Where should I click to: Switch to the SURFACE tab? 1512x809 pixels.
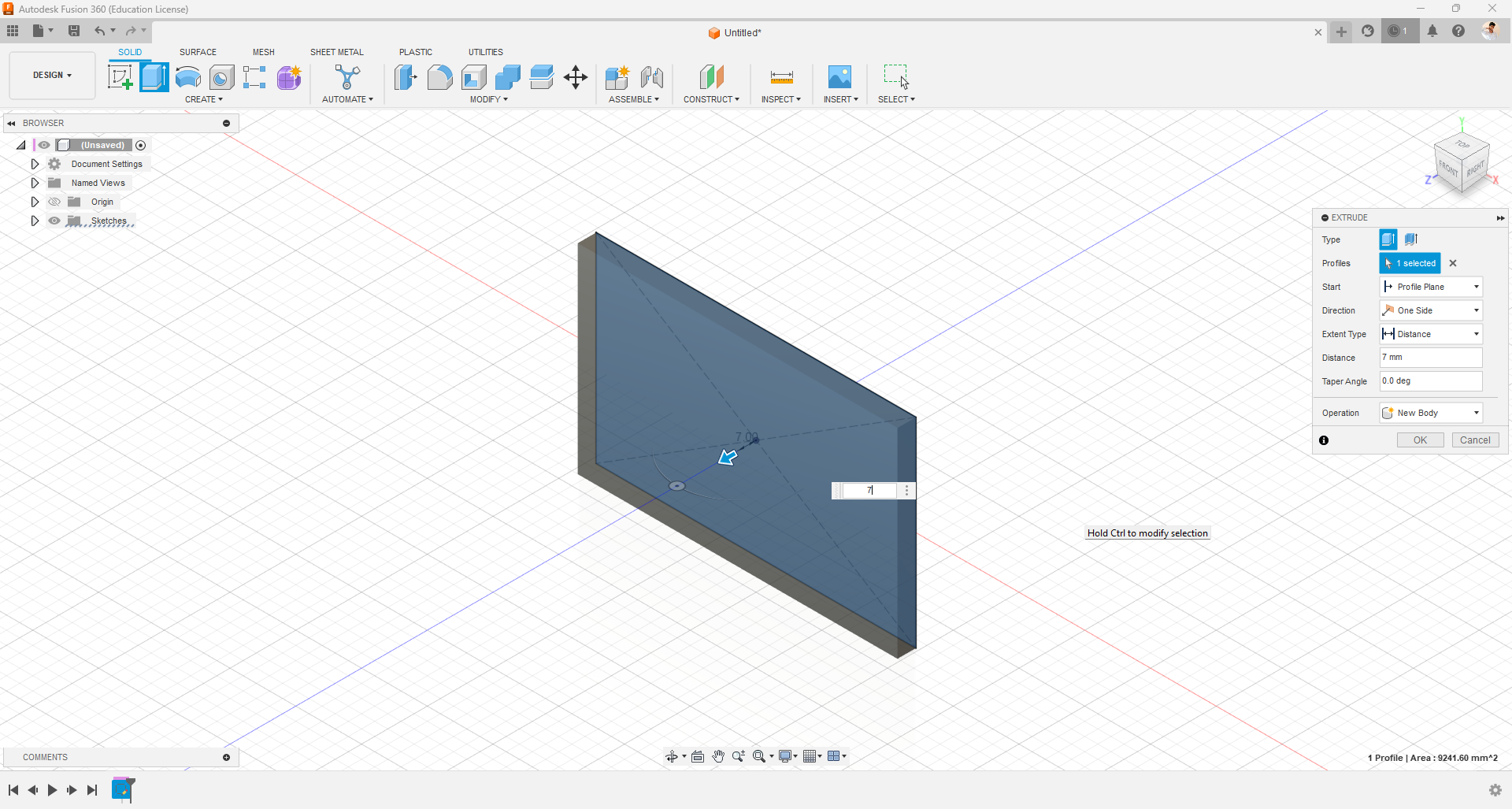click(198, 52)
